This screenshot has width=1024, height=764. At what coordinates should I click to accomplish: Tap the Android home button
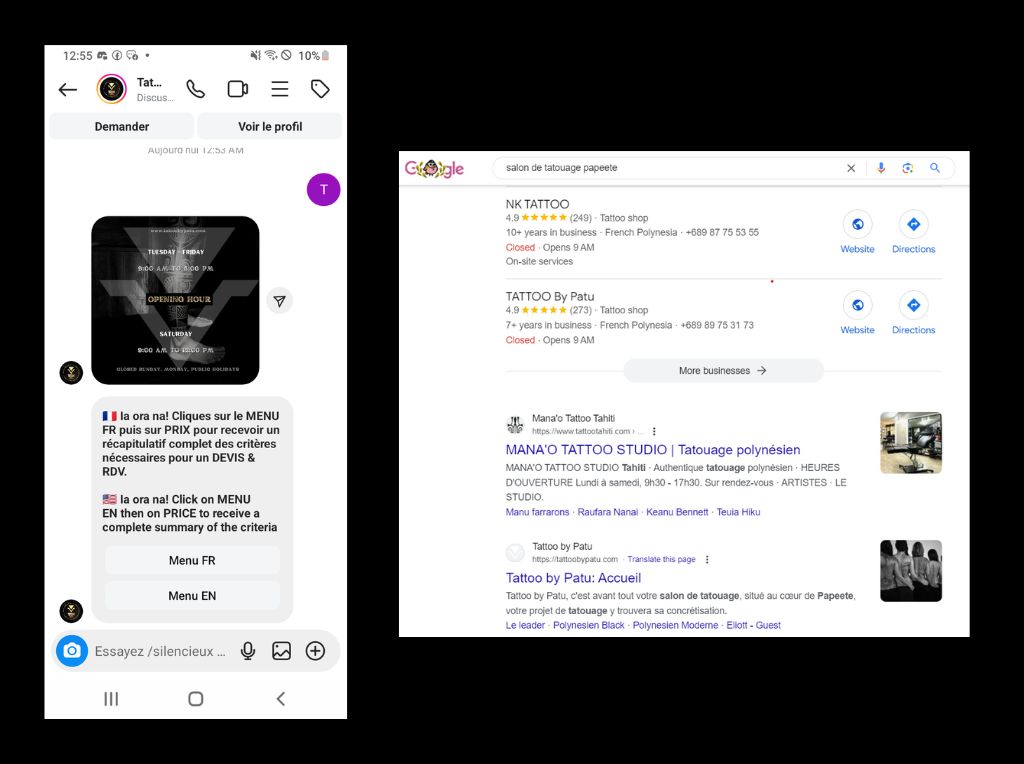[x=195, y=699]
